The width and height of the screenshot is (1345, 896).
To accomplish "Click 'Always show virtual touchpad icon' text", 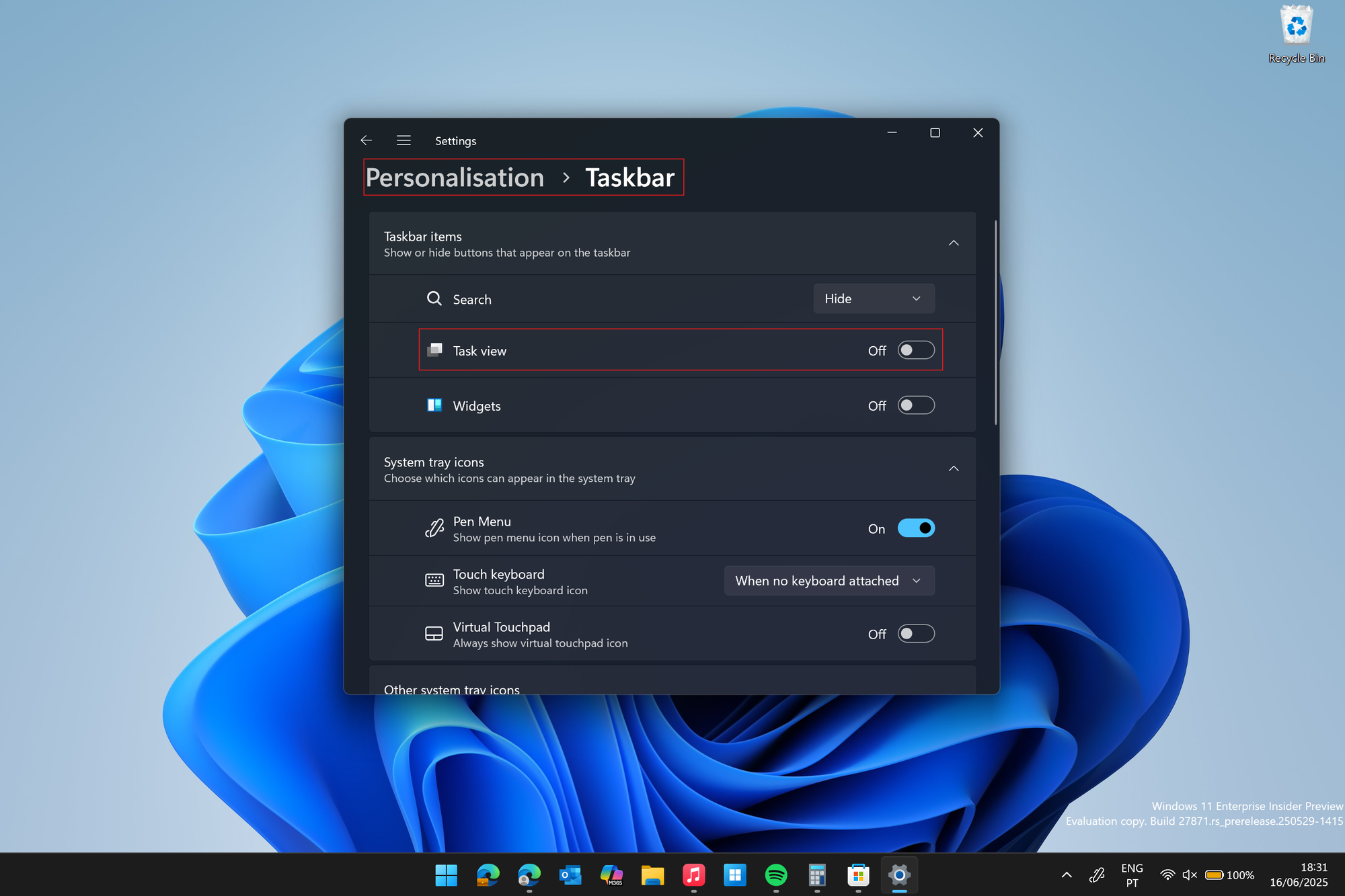I will (x=541, y=643).
